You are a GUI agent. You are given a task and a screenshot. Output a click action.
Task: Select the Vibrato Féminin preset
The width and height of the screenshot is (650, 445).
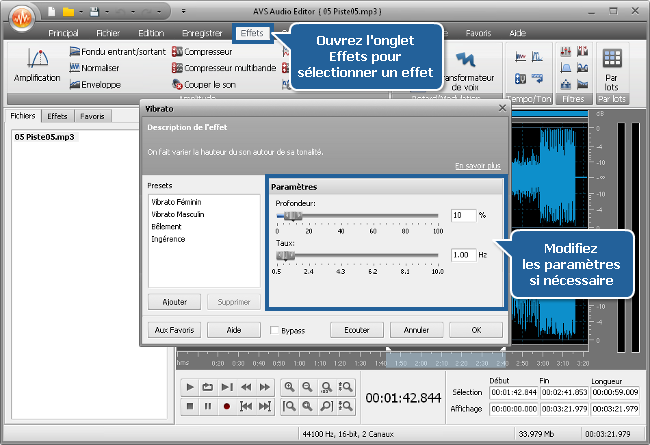[x=176, y=201]
